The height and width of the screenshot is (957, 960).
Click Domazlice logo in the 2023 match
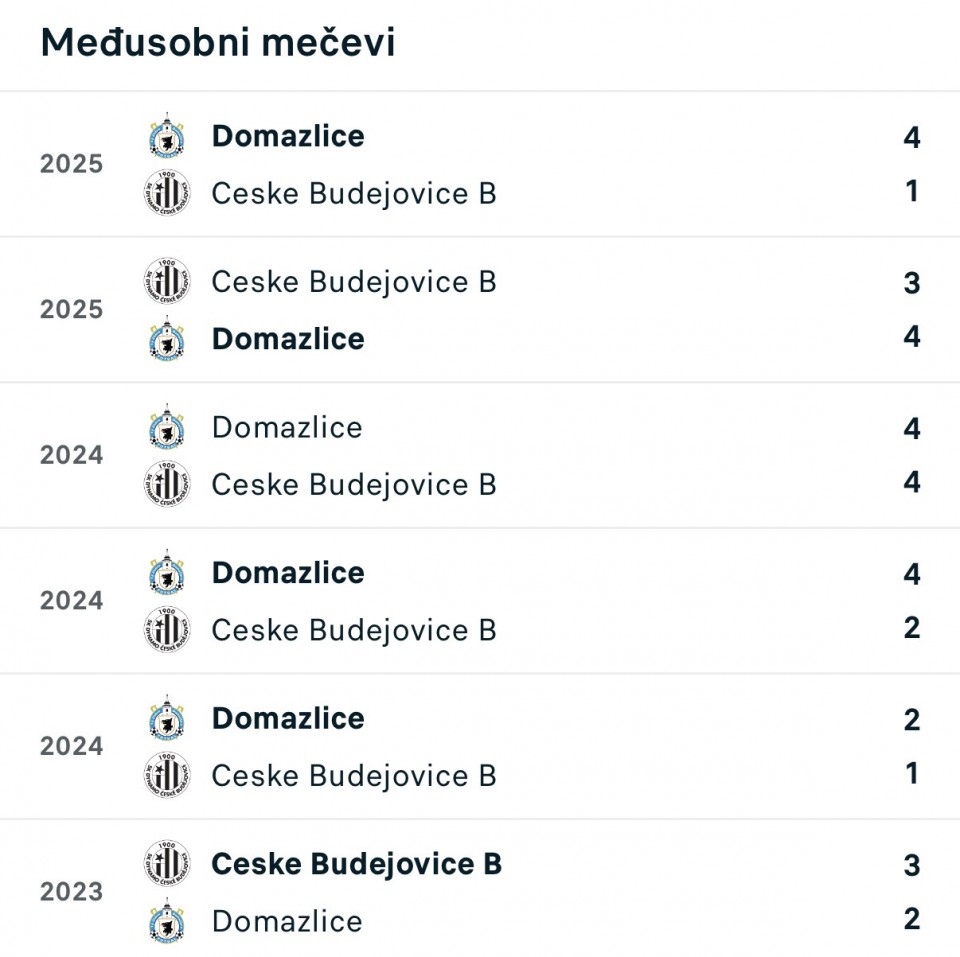click(167, 921)
